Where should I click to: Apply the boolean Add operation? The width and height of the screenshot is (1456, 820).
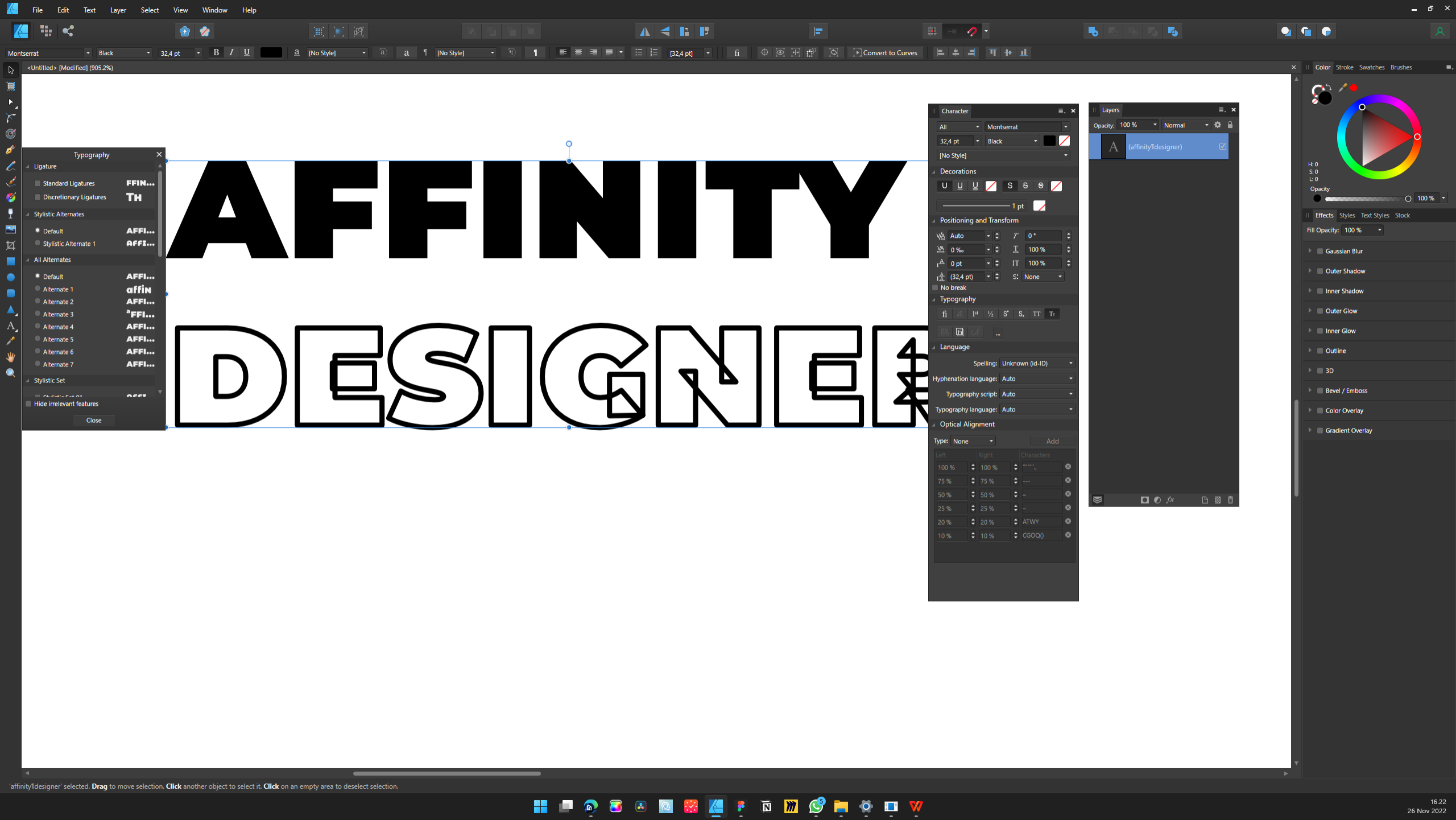coord(1093,31)
